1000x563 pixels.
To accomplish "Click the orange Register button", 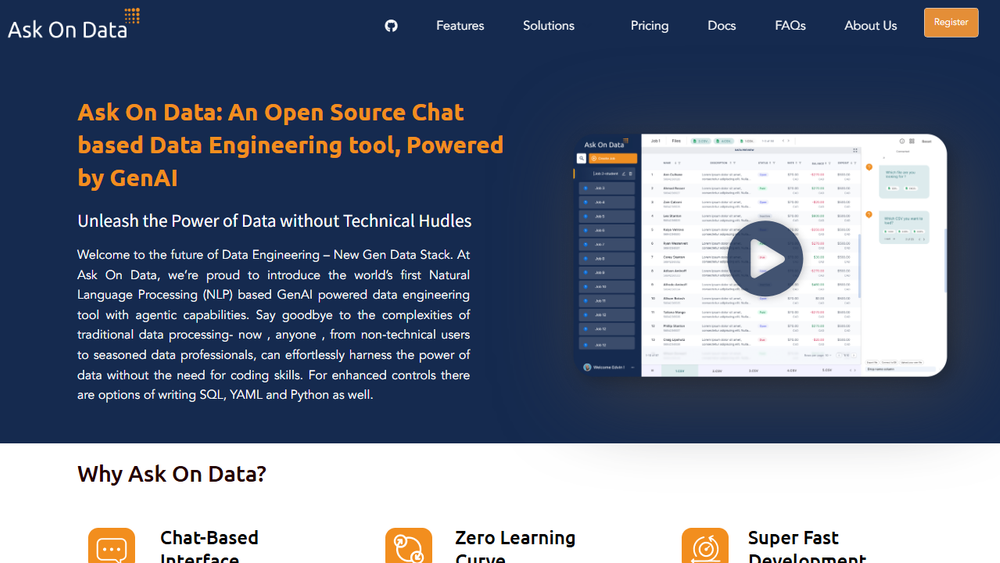I will (951, 22).
